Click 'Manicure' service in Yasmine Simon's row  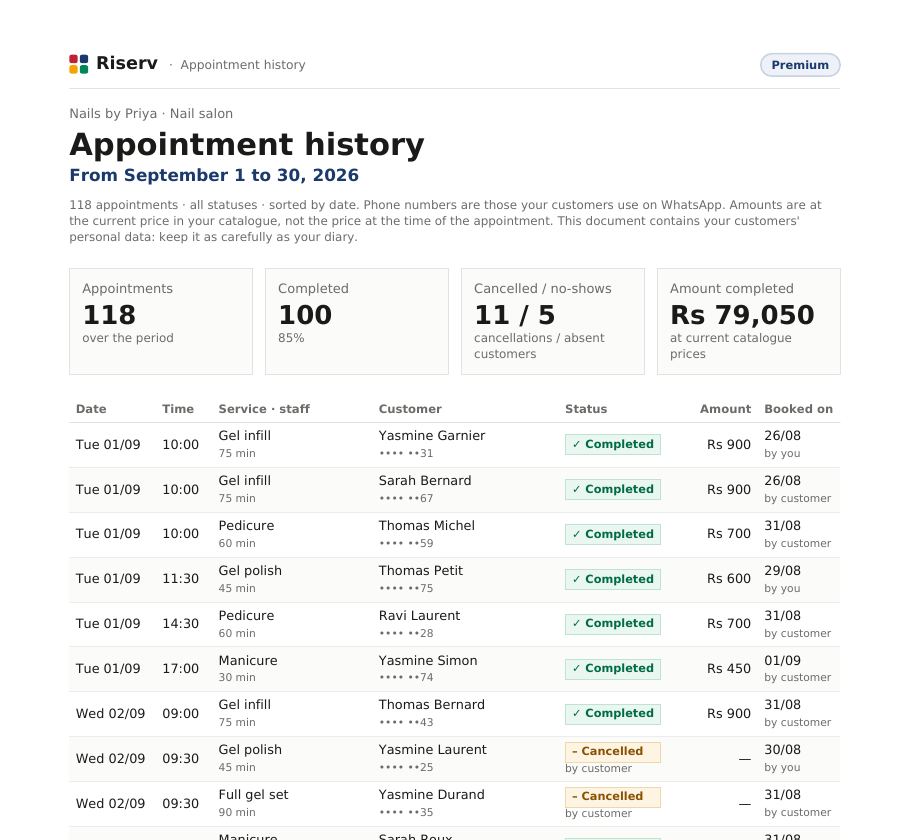pos(248,661)
